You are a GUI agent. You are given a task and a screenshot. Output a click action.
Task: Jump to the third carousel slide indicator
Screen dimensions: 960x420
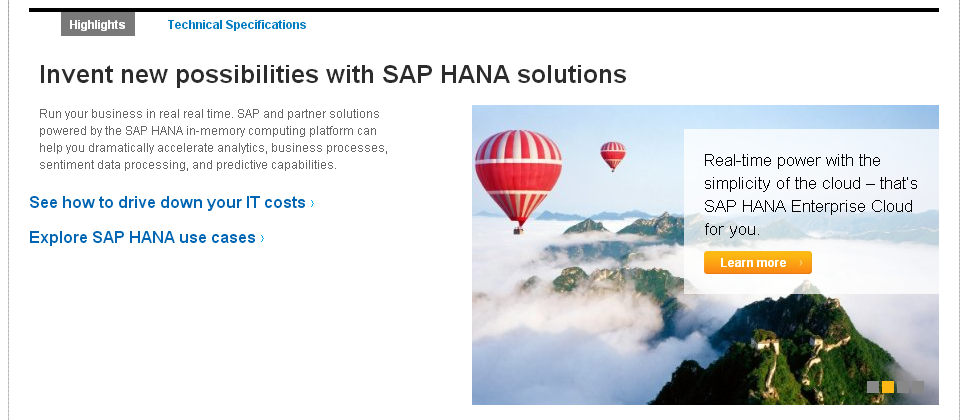point(903,387)
